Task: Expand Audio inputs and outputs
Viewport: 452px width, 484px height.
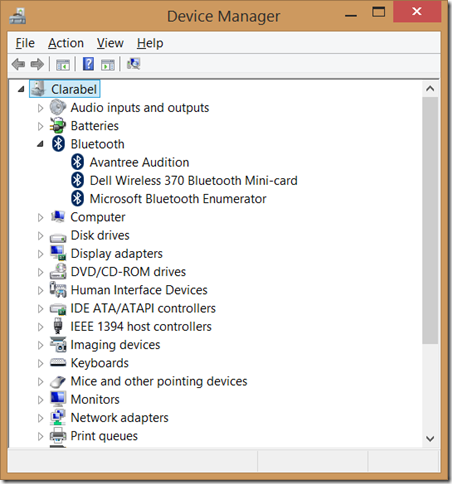Action: pos(40,108)
